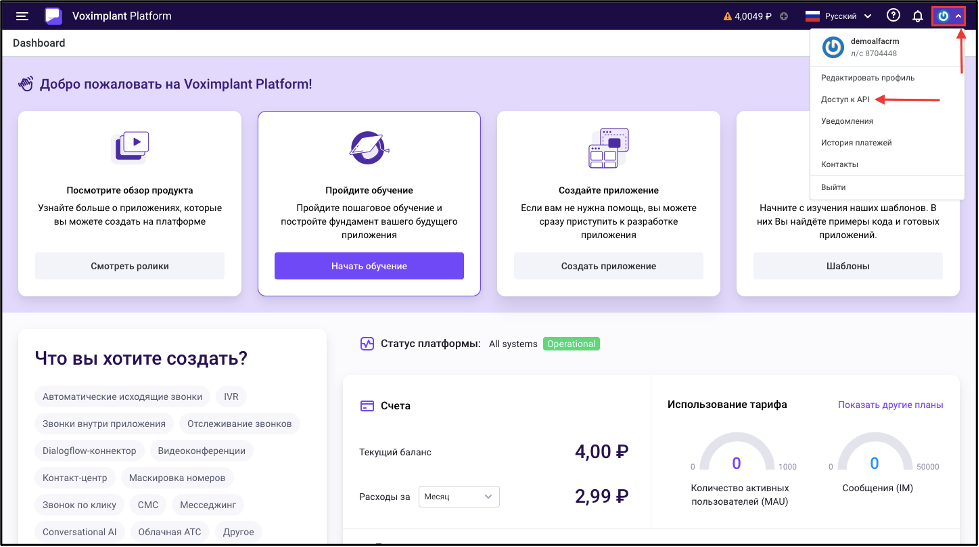Open the hamburger navigation menu
This screenshot has width=979, height=547.
22,16
